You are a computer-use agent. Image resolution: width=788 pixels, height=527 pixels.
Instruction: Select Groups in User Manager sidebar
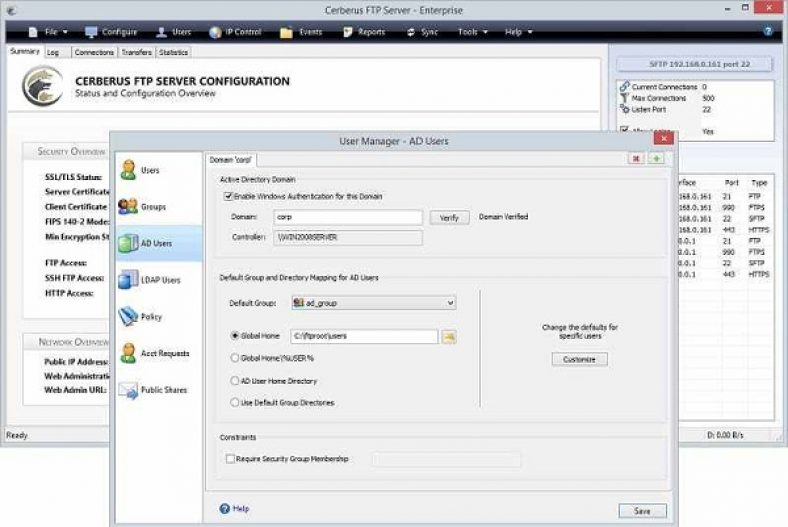[158, 206]
